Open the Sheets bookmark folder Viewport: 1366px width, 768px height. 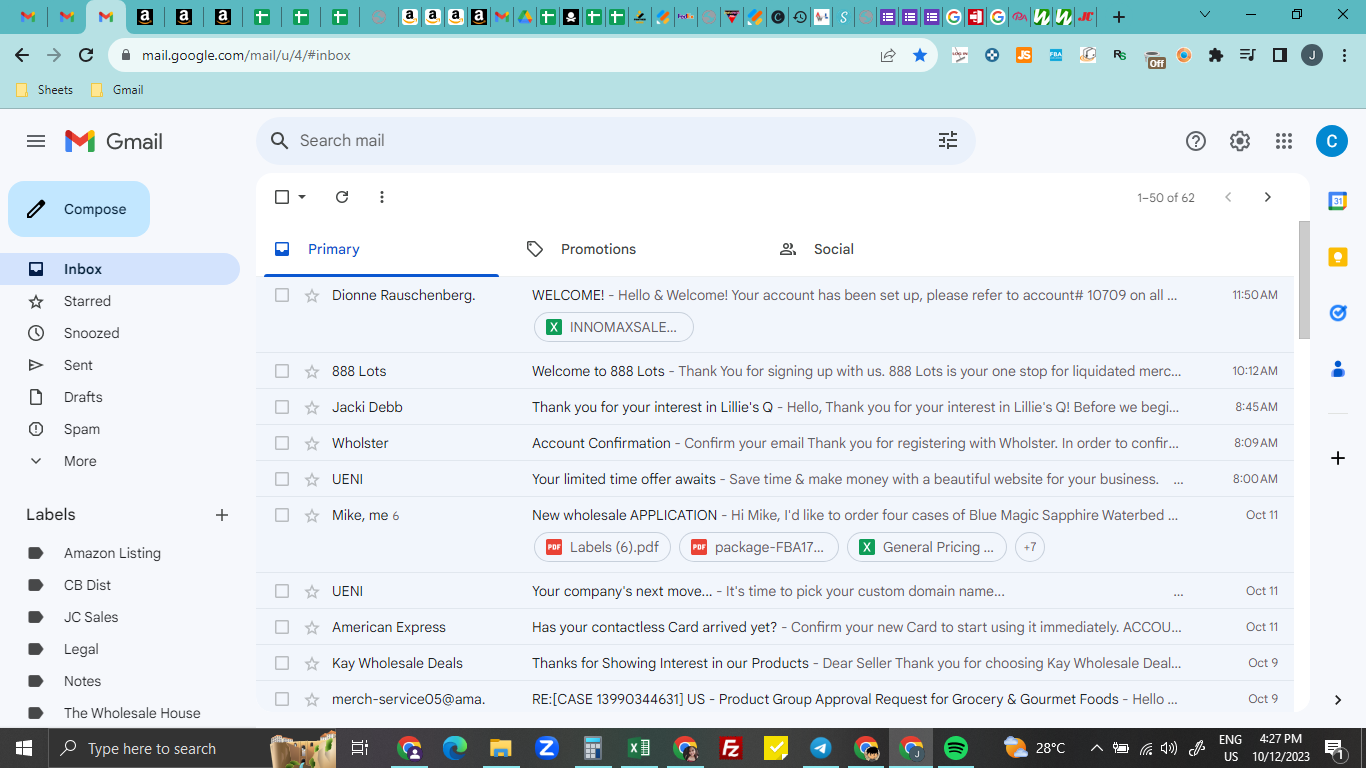(x=45, y=90)
